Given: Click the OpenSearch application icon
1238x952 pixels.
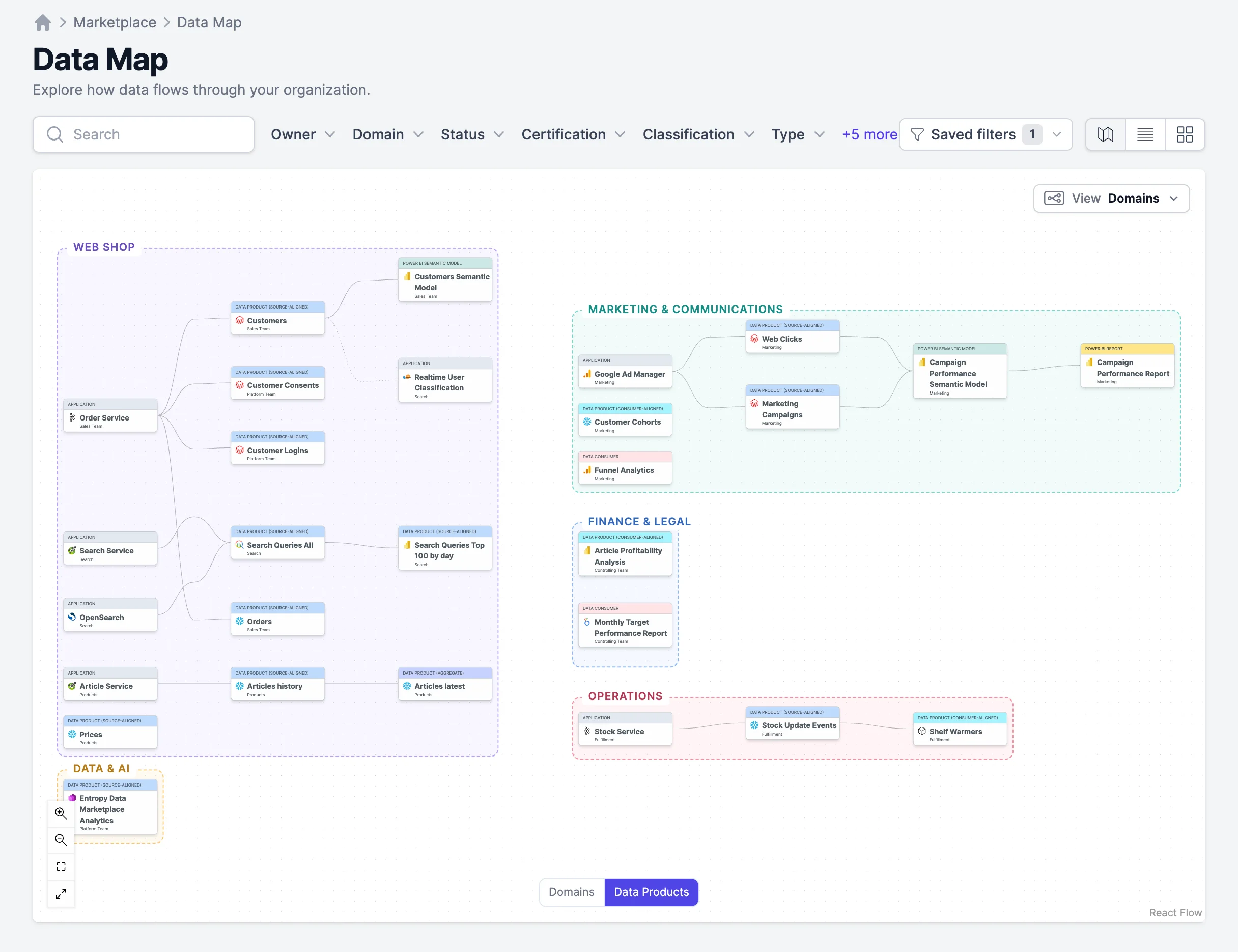Looking at the screenshot, I should click(72, 617).
